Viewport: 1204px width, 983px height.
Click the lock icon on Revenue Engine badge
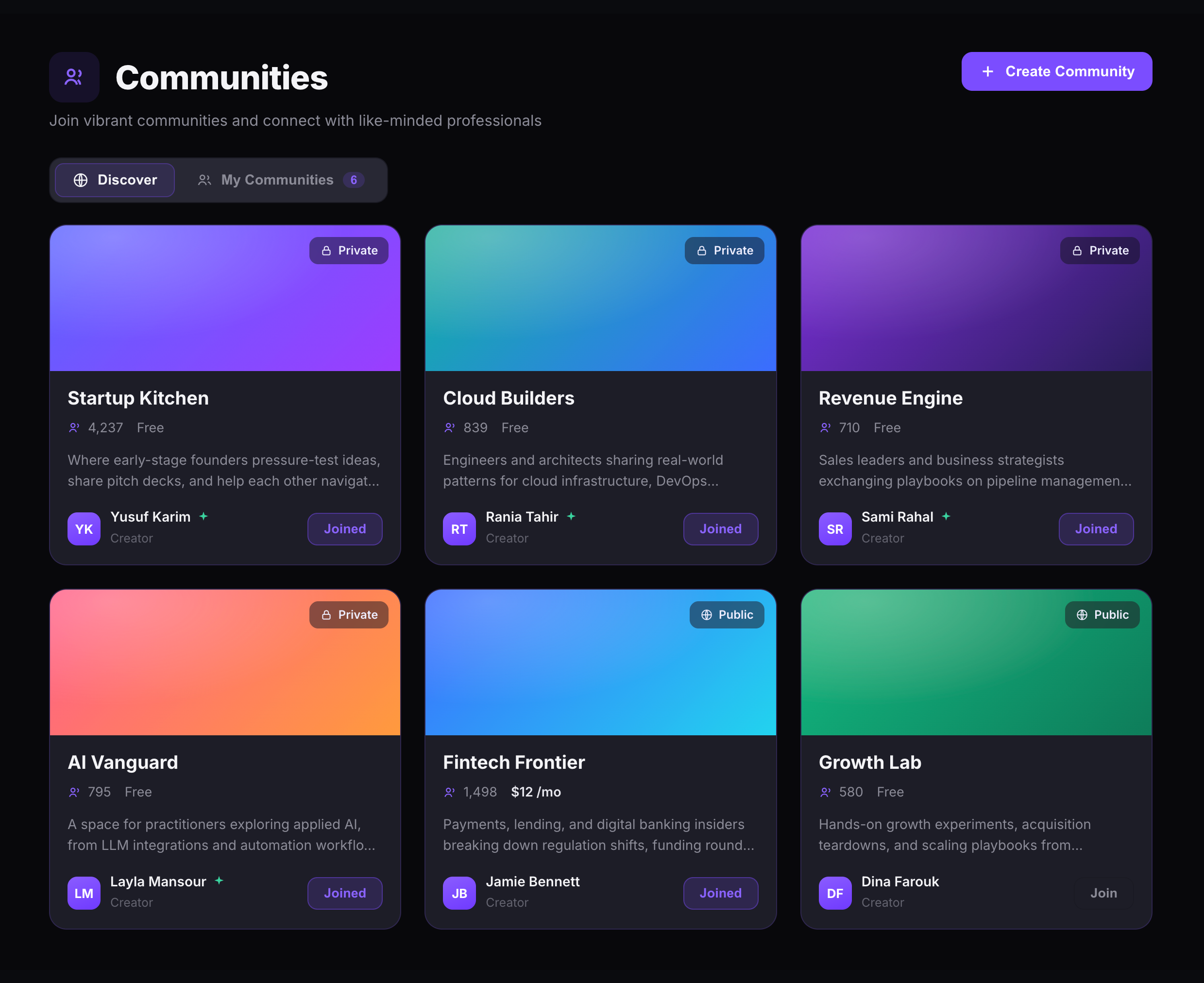point(1077,251)
